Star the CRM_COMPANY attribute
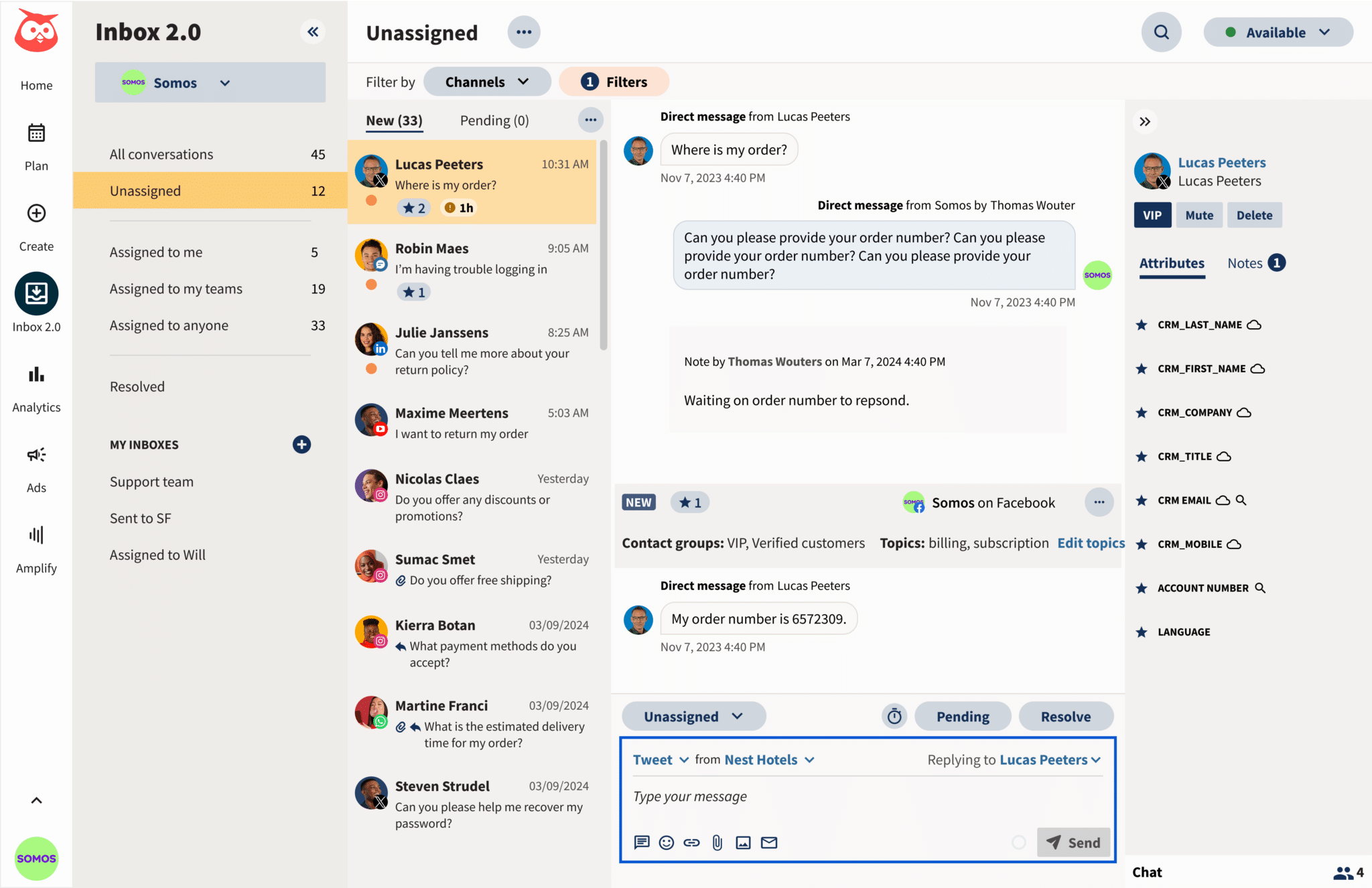 1141,413
